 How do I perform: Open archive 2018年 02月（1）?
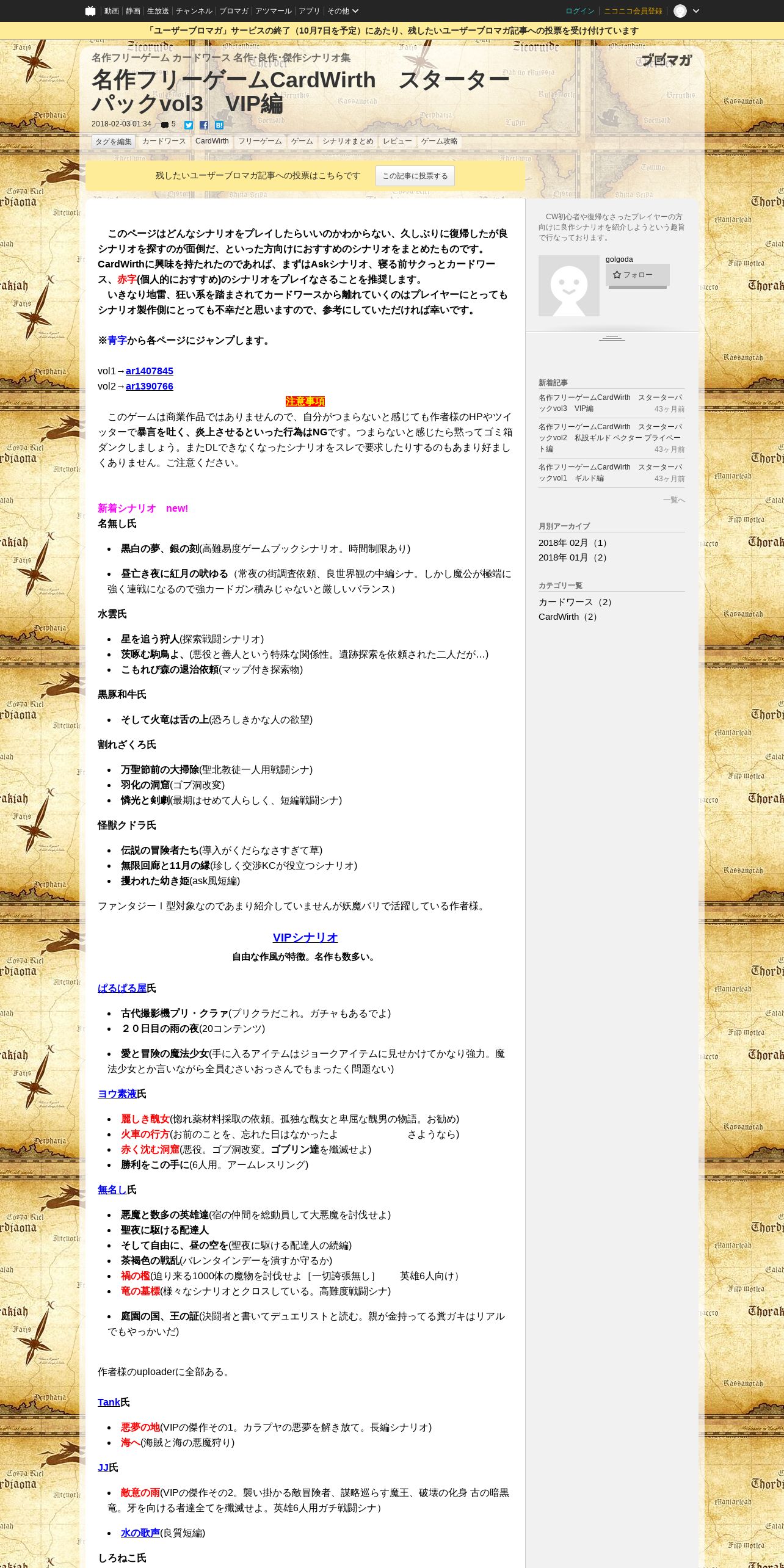(574, 543)
